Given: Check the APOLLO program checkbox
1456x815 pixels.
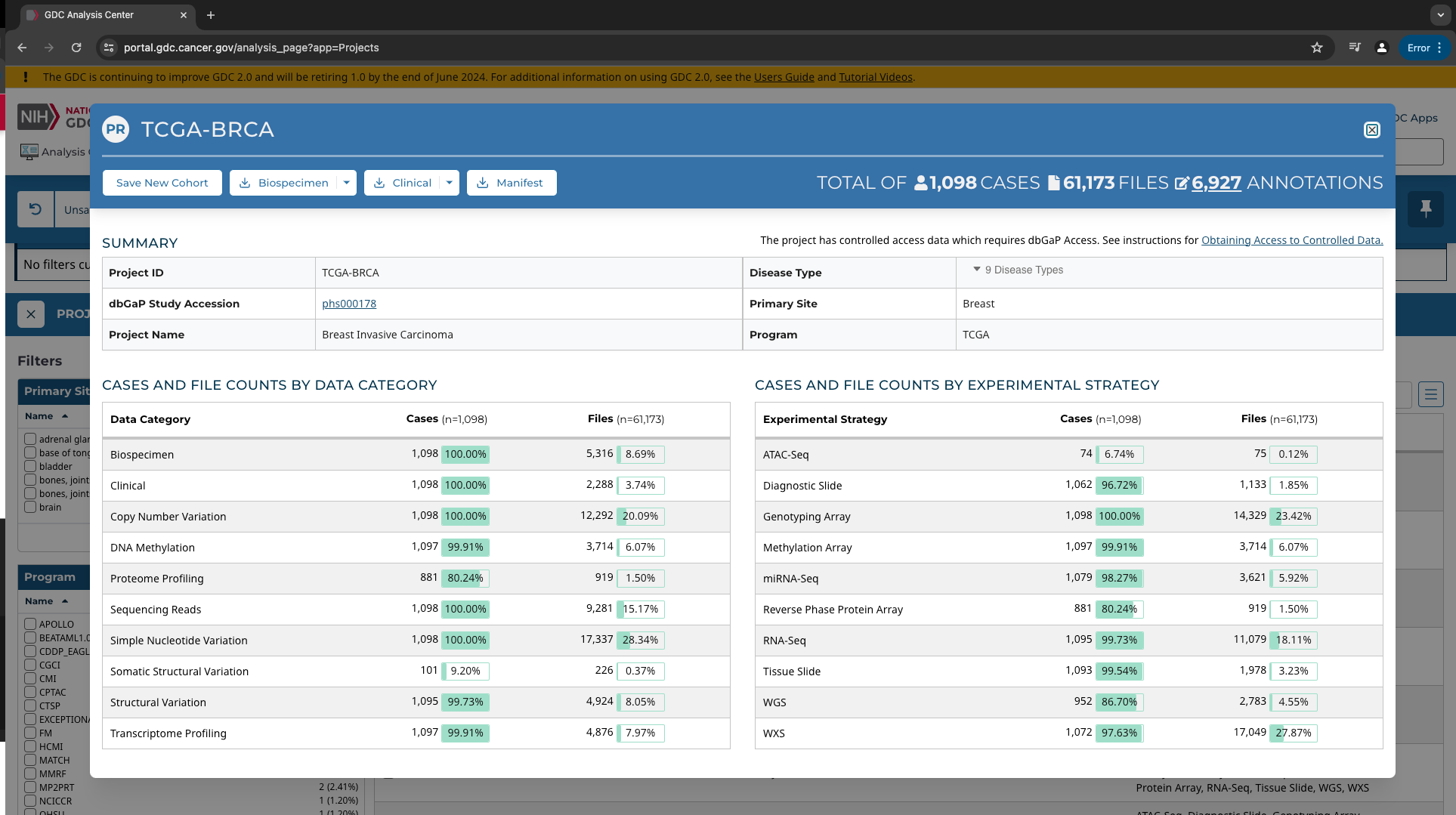Looking at the screenshot, I should pyautogui.click(x=30, y=624).
